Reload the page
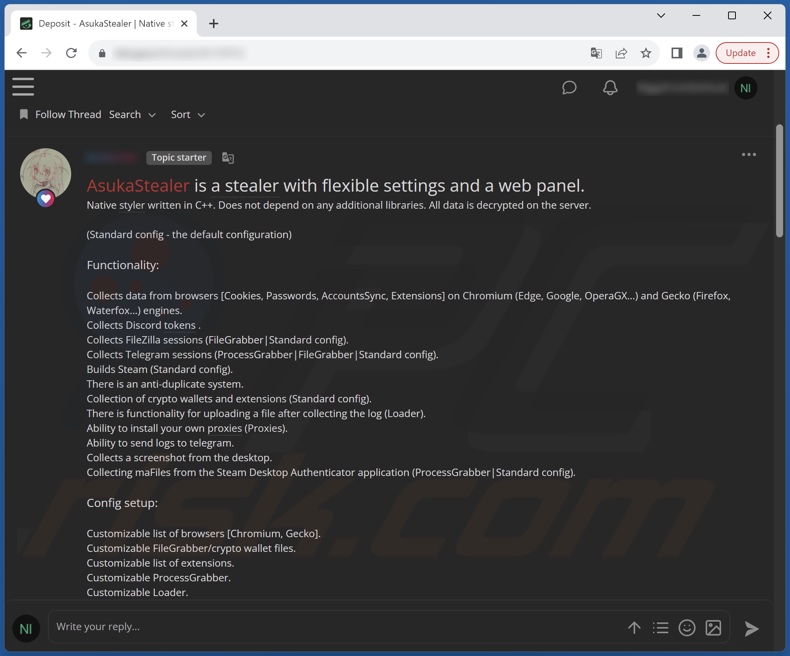Viewport: 790px width, 656px height. point(72,53)
